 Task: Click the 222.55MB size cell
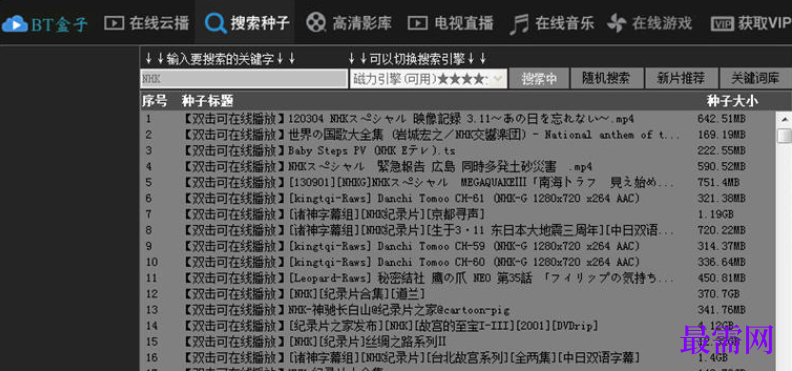point(721,151)
